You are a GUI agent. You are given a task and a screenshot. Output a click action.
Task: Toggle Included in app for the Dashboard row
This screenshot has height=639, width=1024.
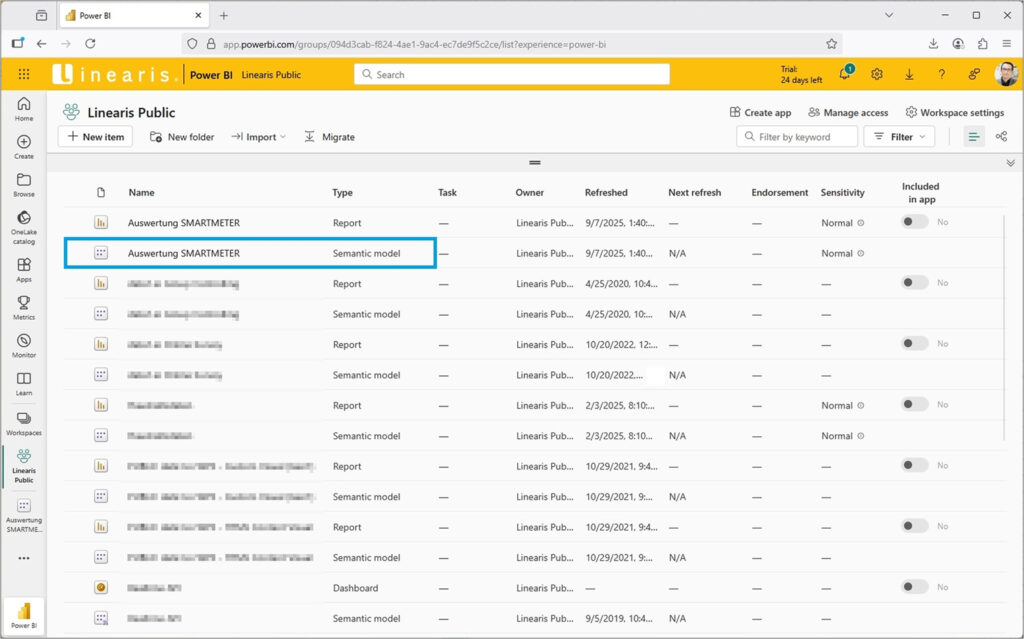pyautogui.click(x=914, y=587)
